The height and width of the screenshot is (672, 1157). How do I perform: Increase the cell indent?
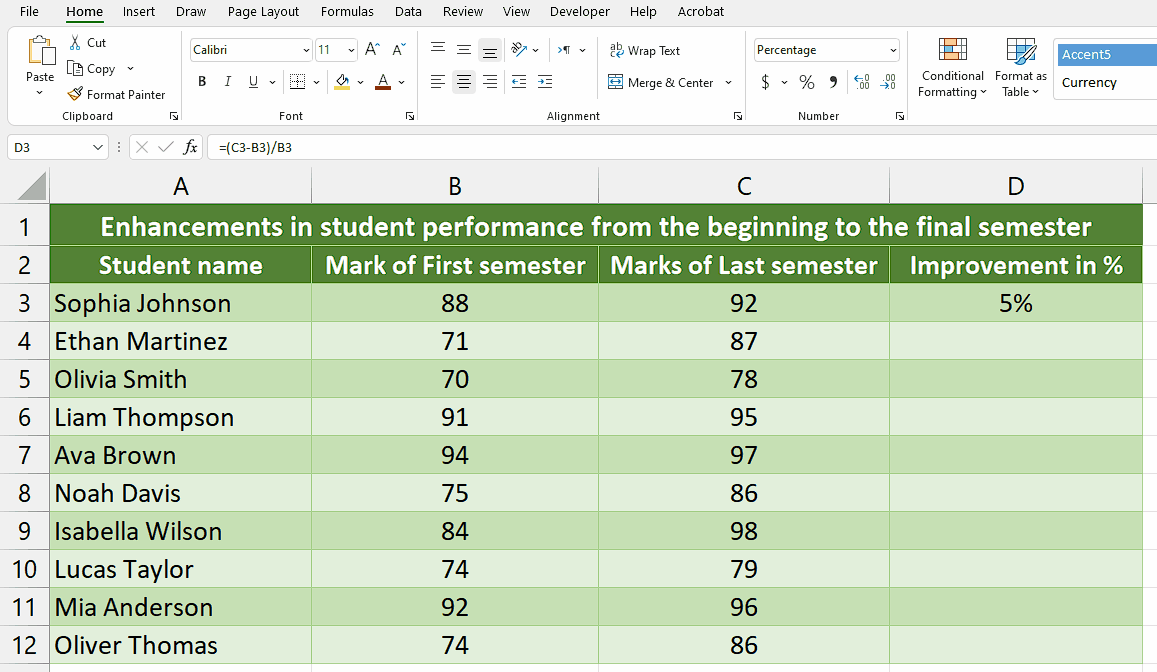tap(545, 82)
